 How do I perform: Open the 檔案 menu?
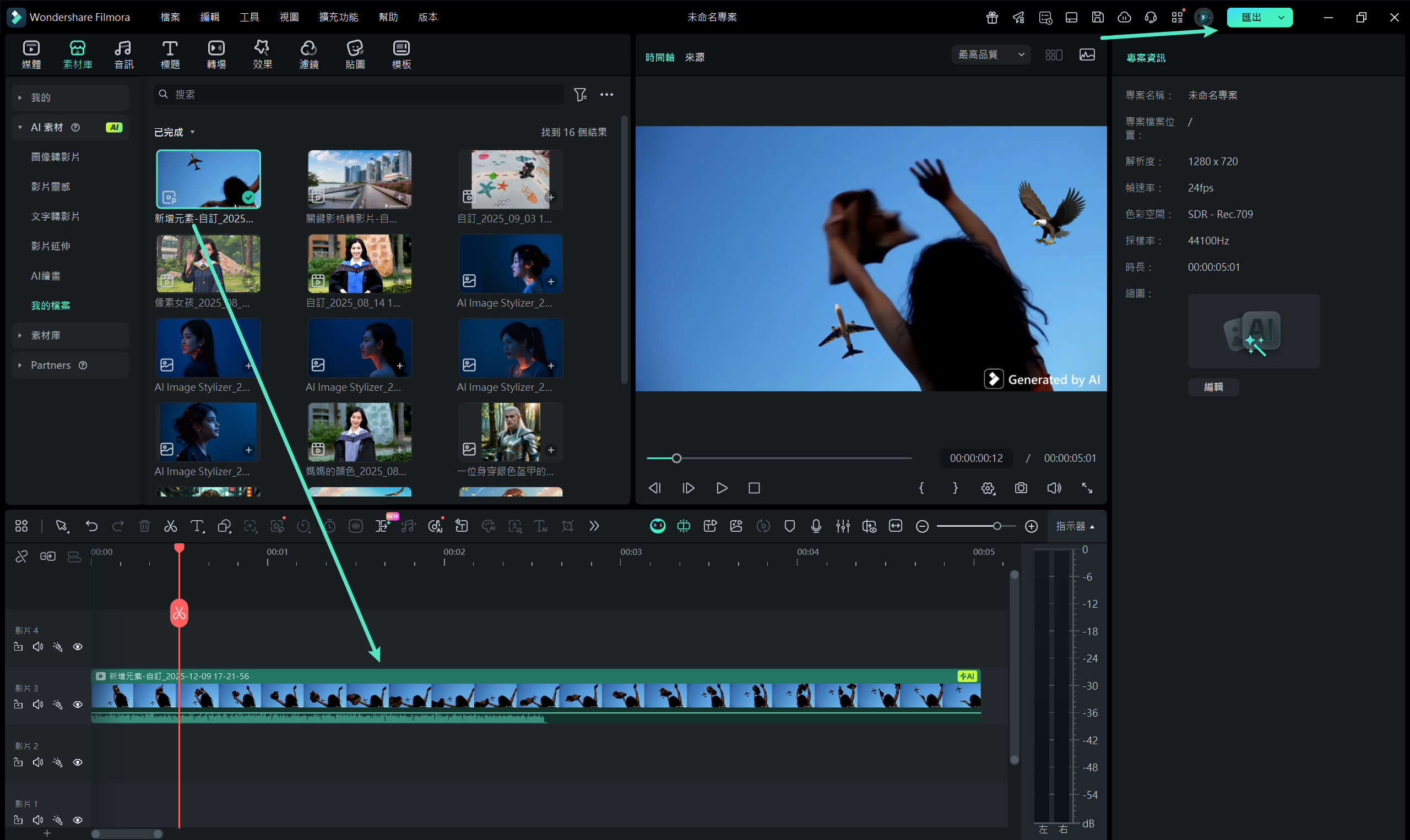point(170,17)
